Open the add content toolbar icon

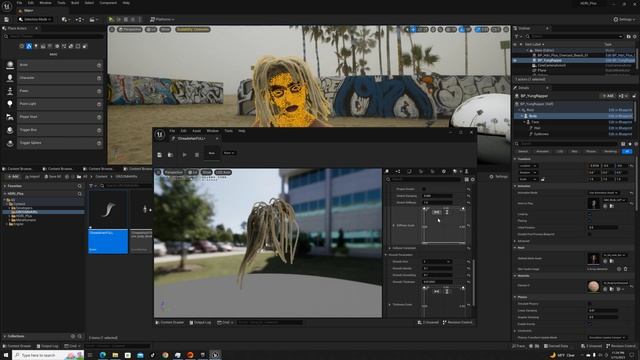(65, 19)
